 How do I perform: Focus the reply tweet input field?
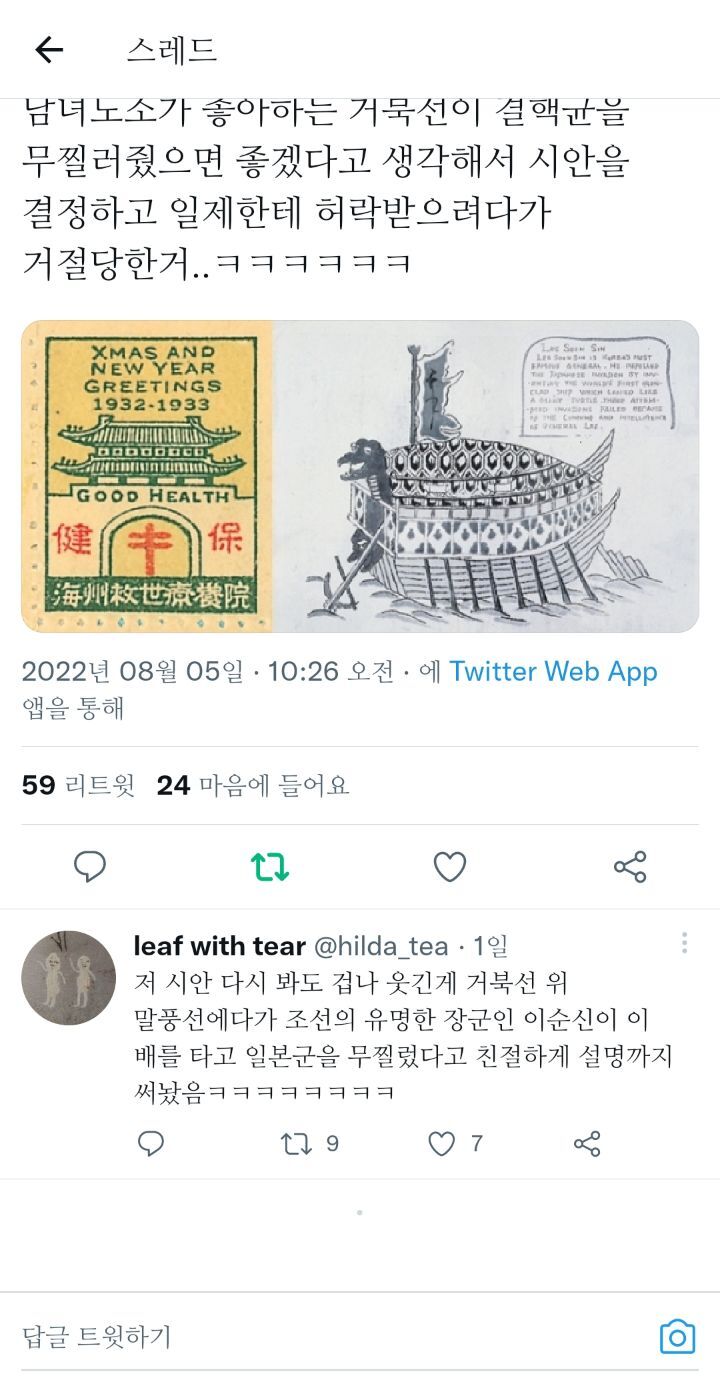[x=330, y=1336]
